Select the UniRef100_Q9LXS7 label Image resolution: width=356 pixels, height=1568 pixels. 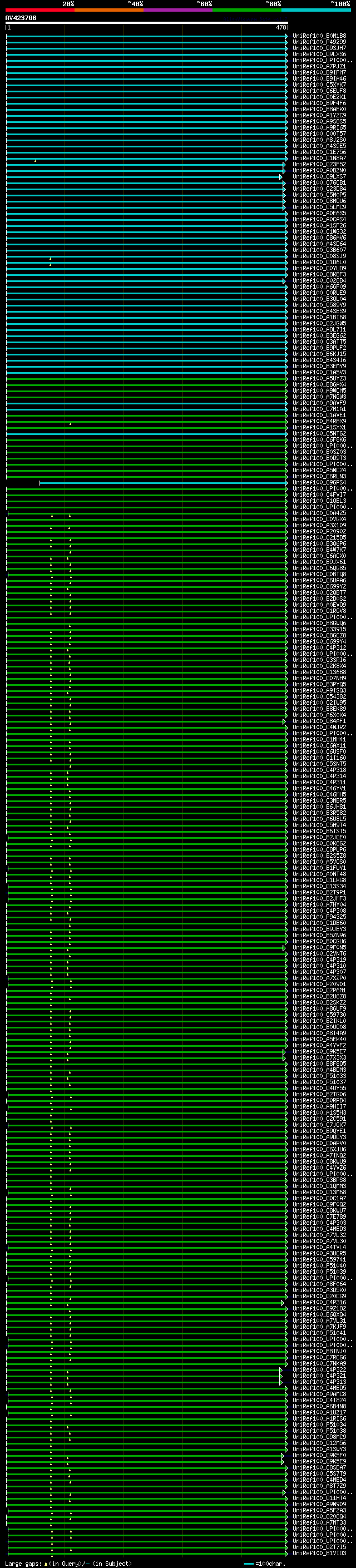point(319,176)
